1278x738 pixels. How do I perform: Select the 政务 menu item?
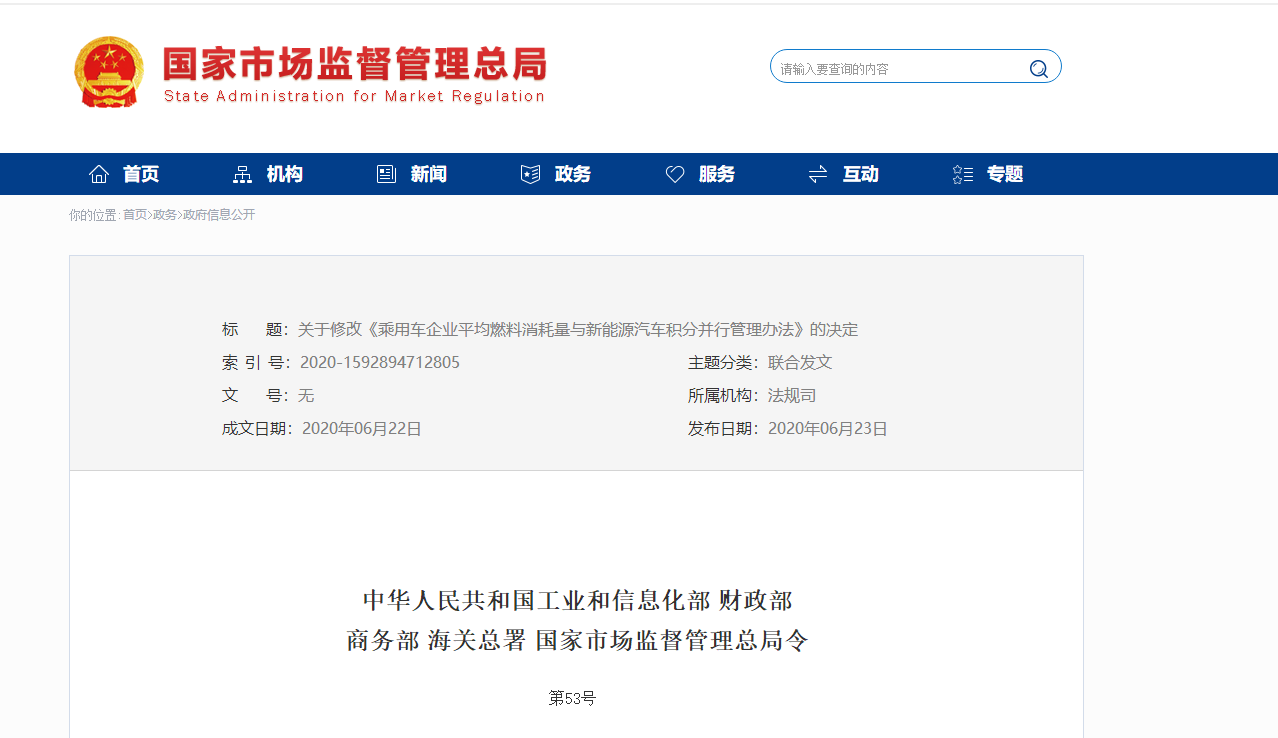coord(573,174)
